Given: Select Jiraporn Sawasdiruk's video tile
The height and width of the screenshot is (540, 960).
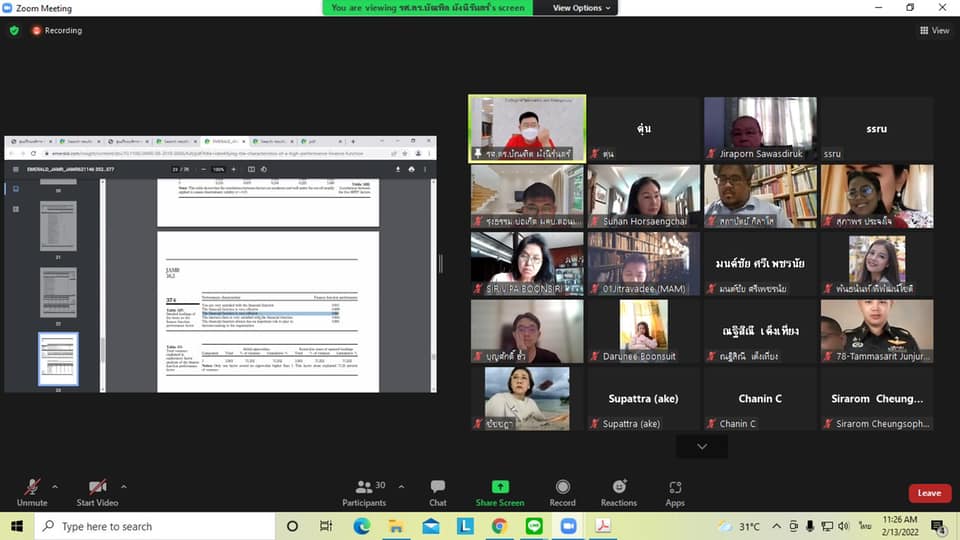Looking at the screenshot, I should pyautogui.click(x=760, y=129).
